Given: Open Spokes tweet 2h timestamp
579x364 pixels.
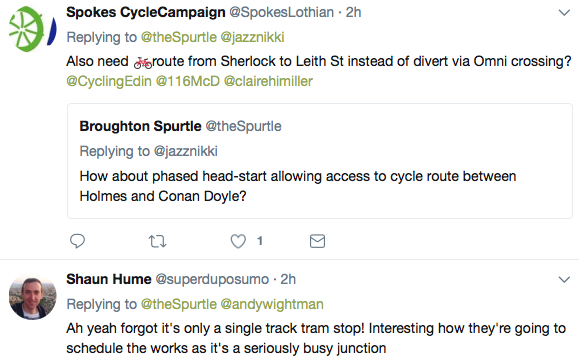Looking at the screenshot, I should (353, 13).
